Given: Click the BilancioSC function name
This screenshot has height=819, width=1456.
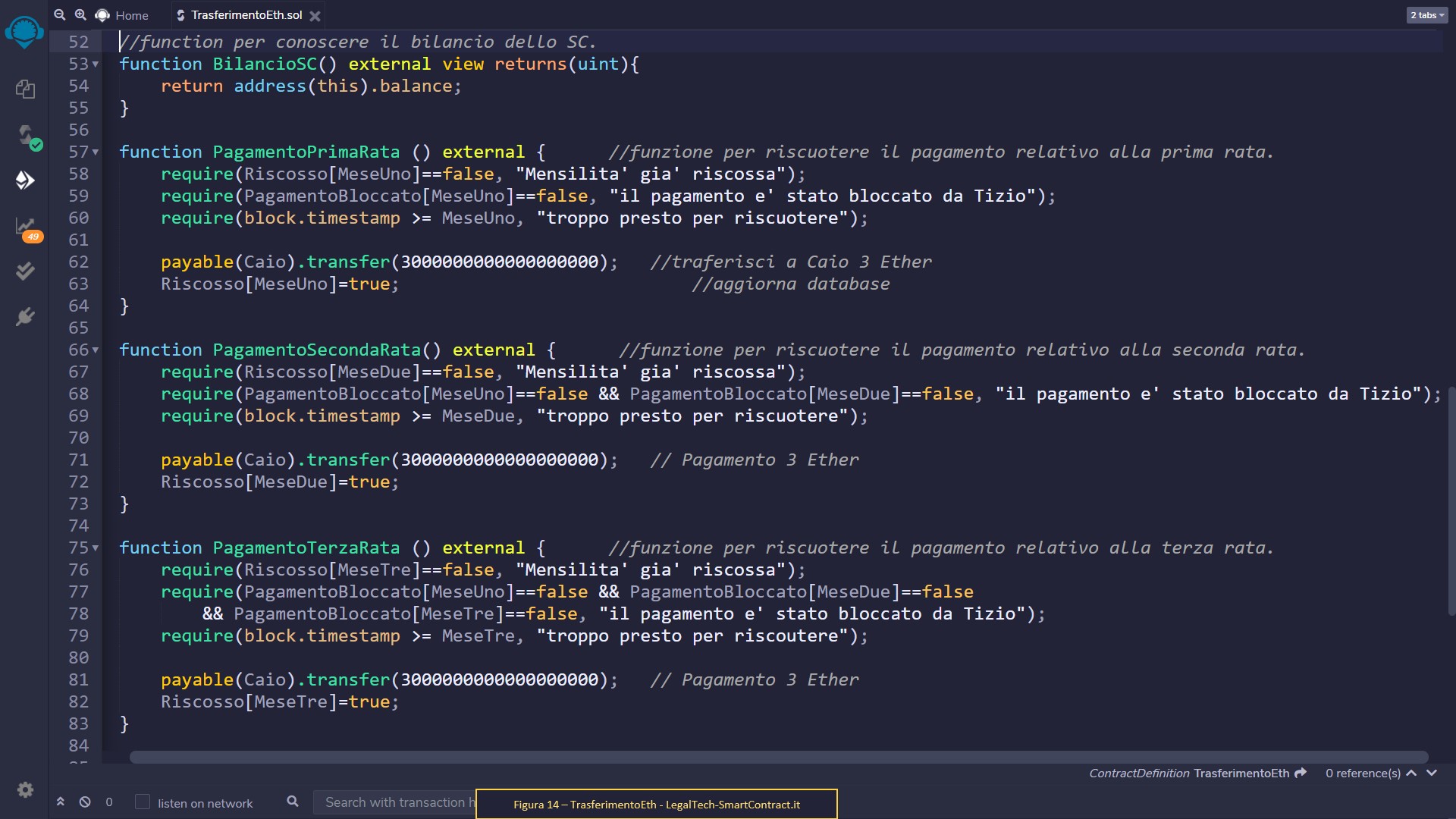Looking at the screenshot, I should click(265, 64).
